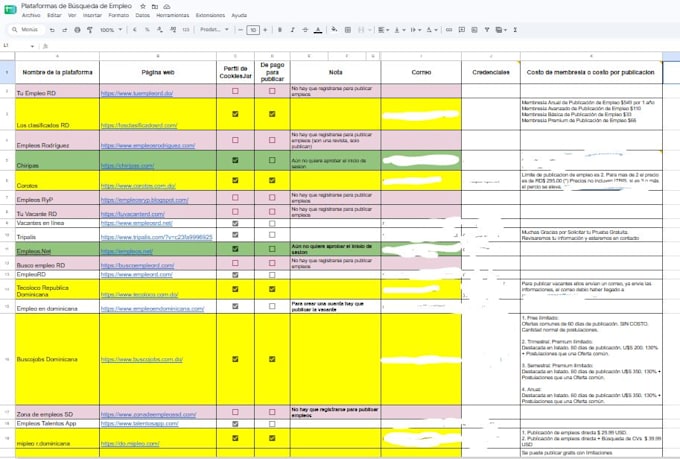Star the Plataformas de Búsqueda de Empleo document
The width and height of the screenshot is (680, 459).
coord(143,7)
